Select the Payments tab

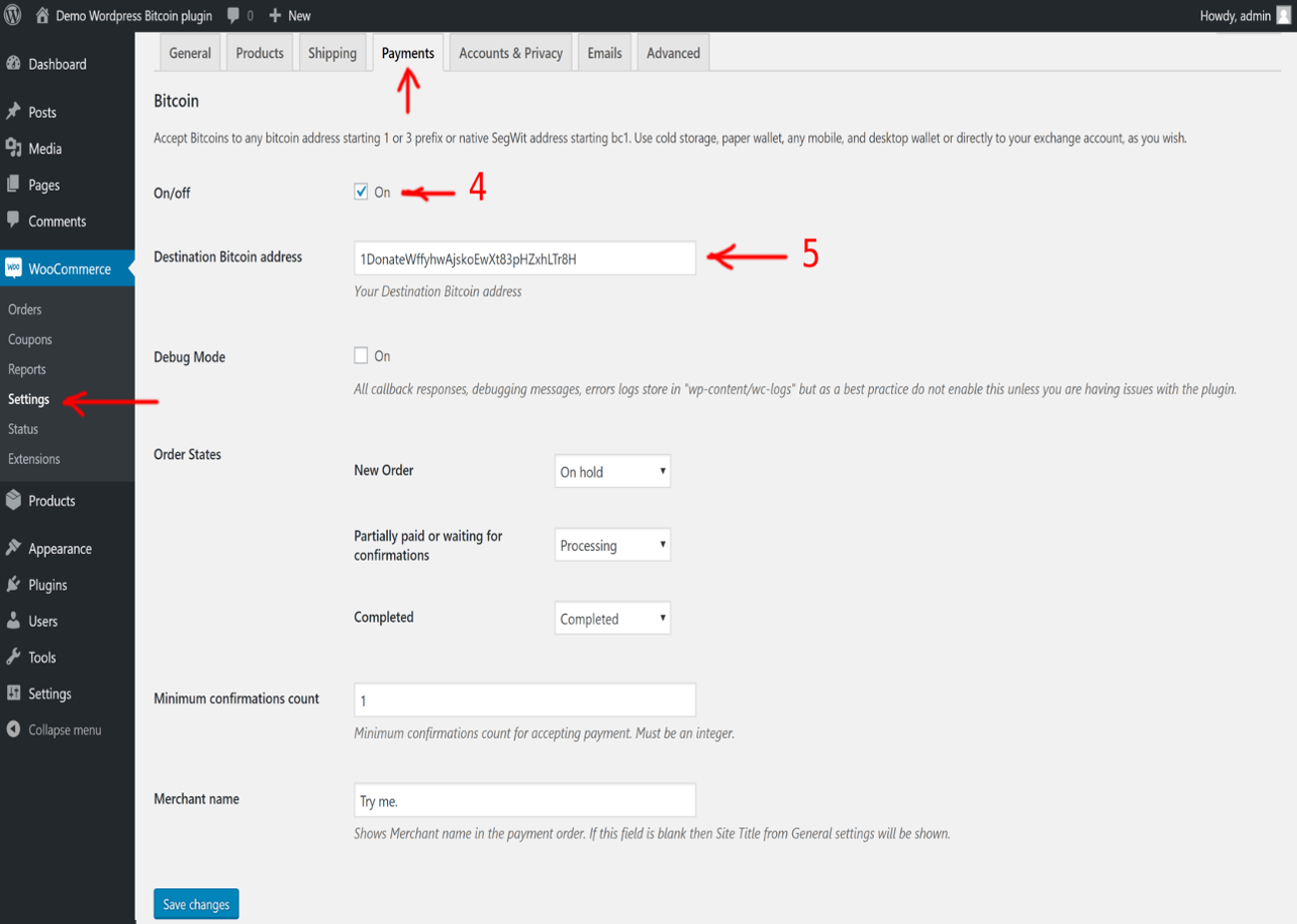[x=408, y=53]
